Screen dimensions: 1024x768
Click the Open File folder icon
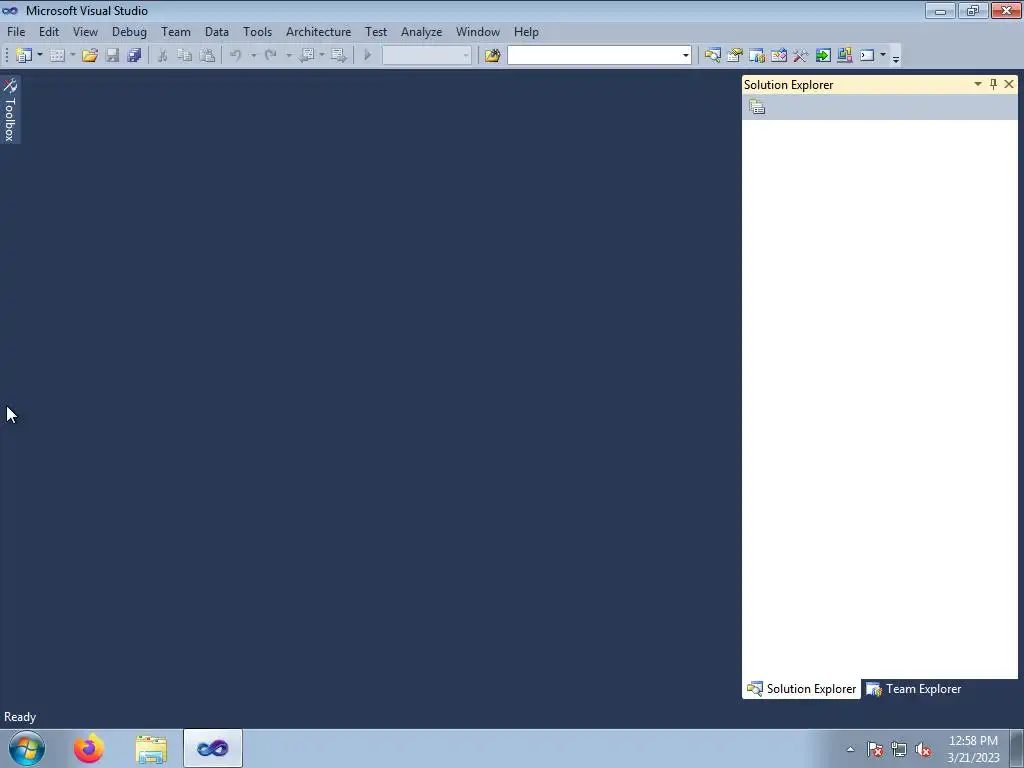(90, 56)
